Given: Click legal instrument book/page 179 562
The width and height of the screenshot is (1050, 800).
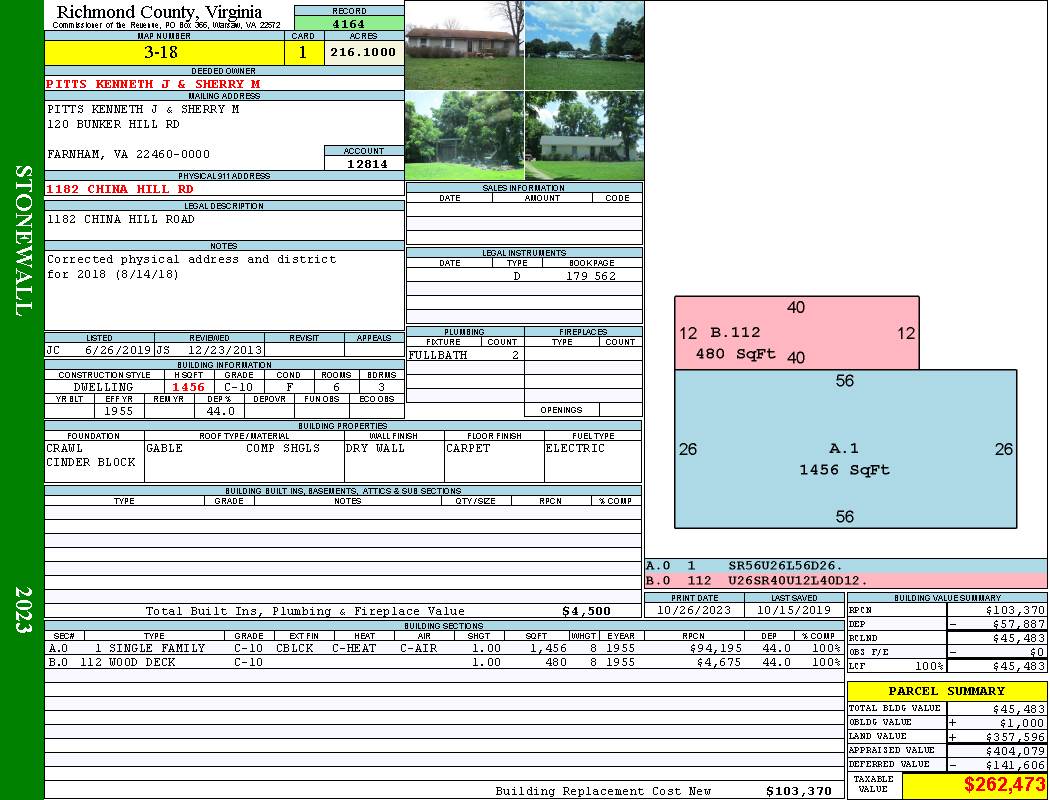Looking at the screenshot, I should (591, 276).
